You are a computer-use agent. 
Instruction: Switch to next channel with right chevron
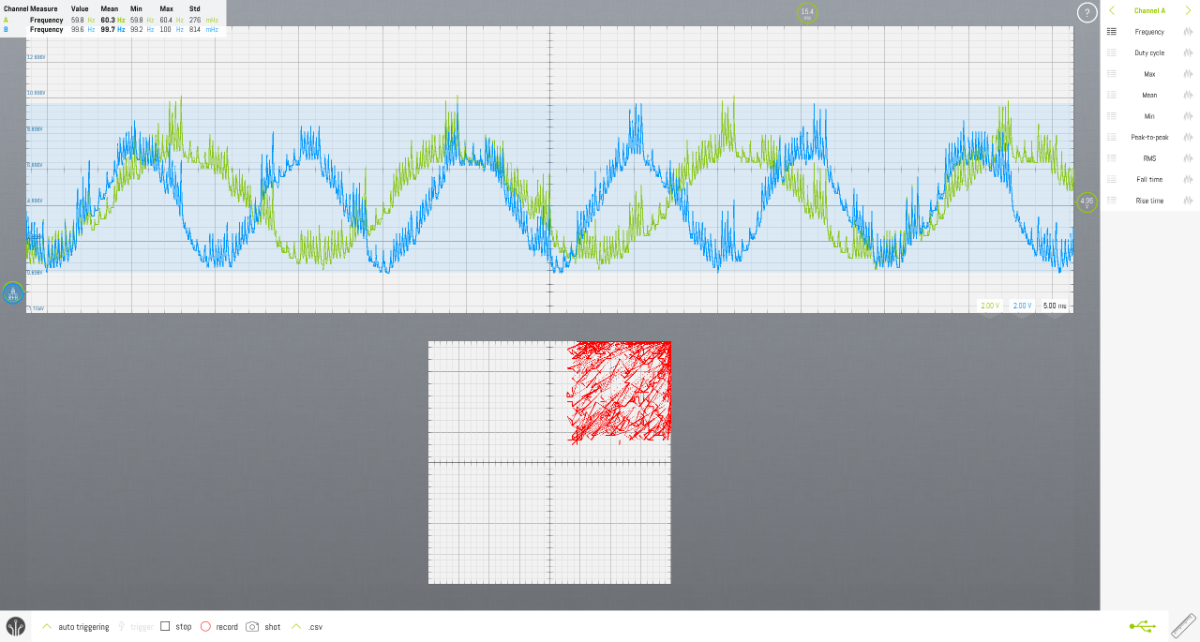click(x=1188, y=11)
